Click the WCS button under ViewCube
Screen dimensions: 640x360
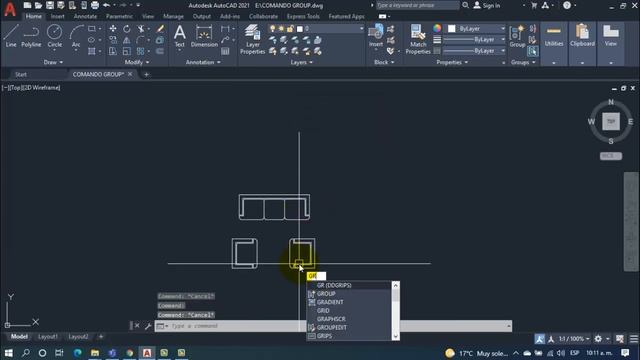[x=611, y=156]
